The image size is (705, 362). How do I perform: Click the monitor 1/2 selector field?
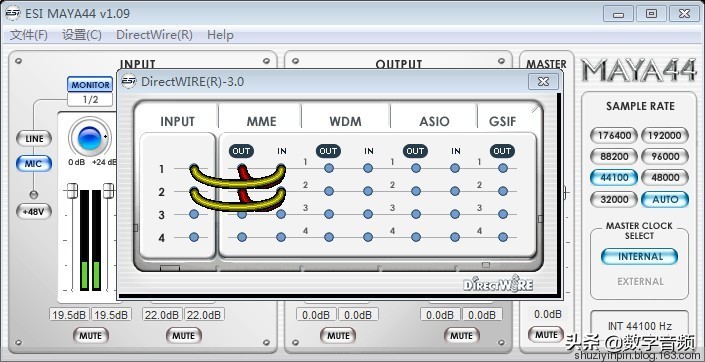click(90, 99)
